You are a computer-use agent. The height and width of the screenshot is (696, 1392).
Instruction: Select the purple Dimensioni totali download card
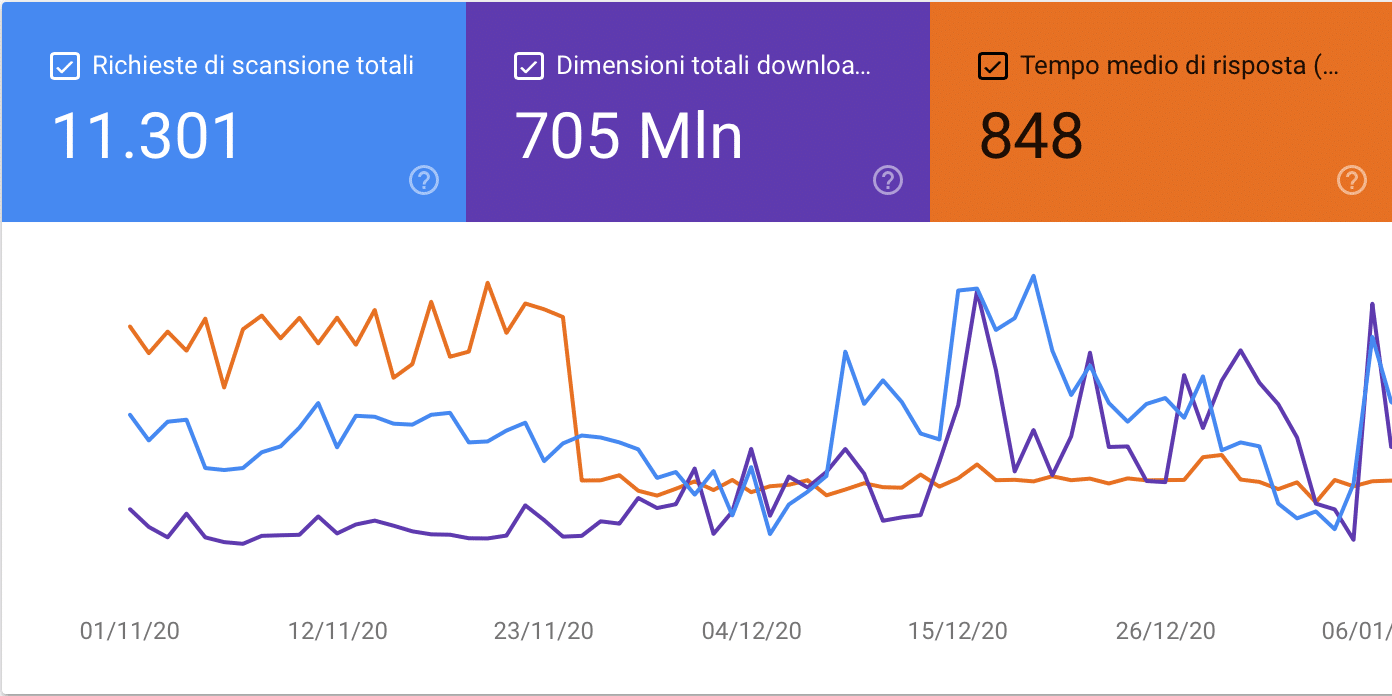(697, 111)
